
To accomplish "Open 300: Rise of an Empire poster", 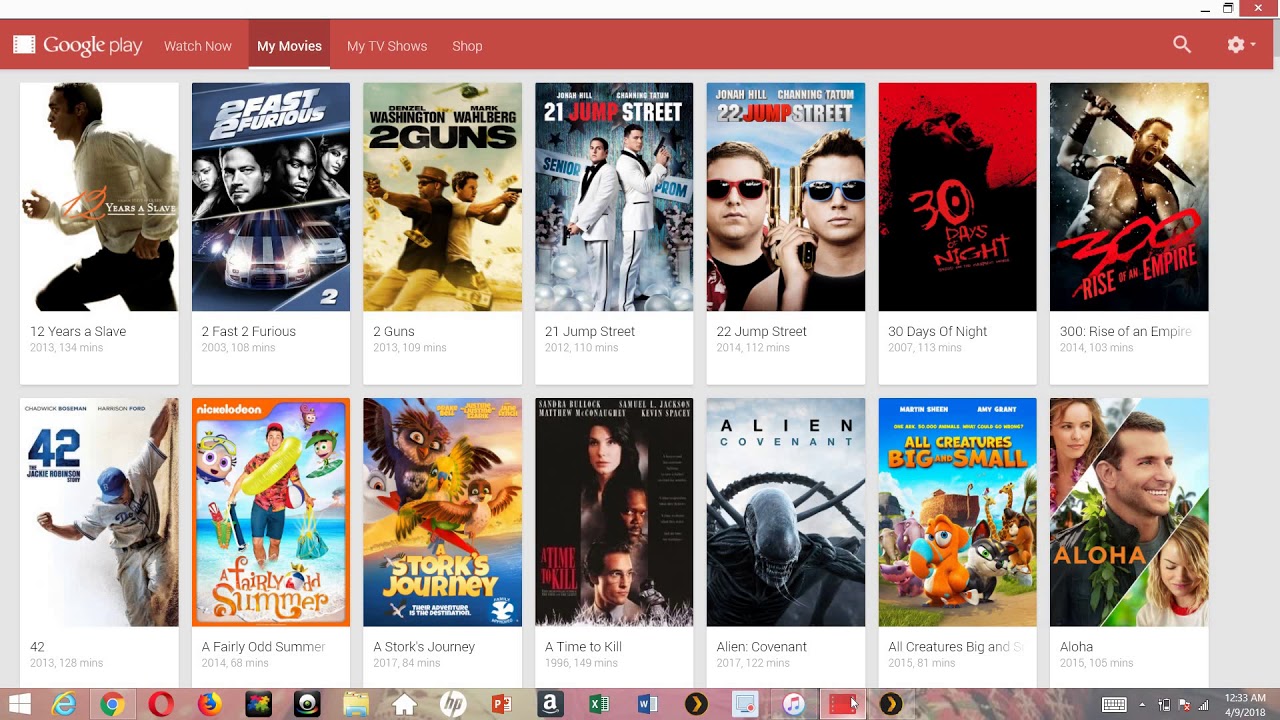I will [x=1129, y=197].
